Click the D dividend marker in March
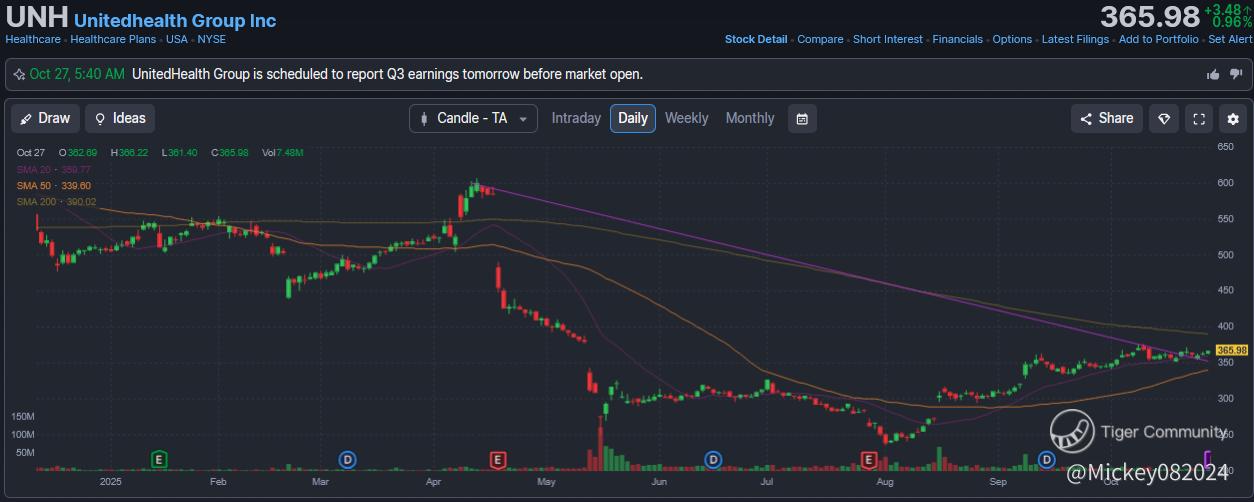Screen dimensions: 1254x502 pyautogui.click(x=348, y=459)
